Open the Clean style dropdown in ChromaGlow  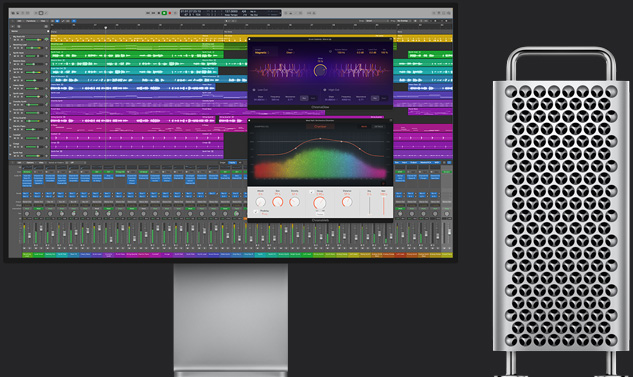[290, 52]
